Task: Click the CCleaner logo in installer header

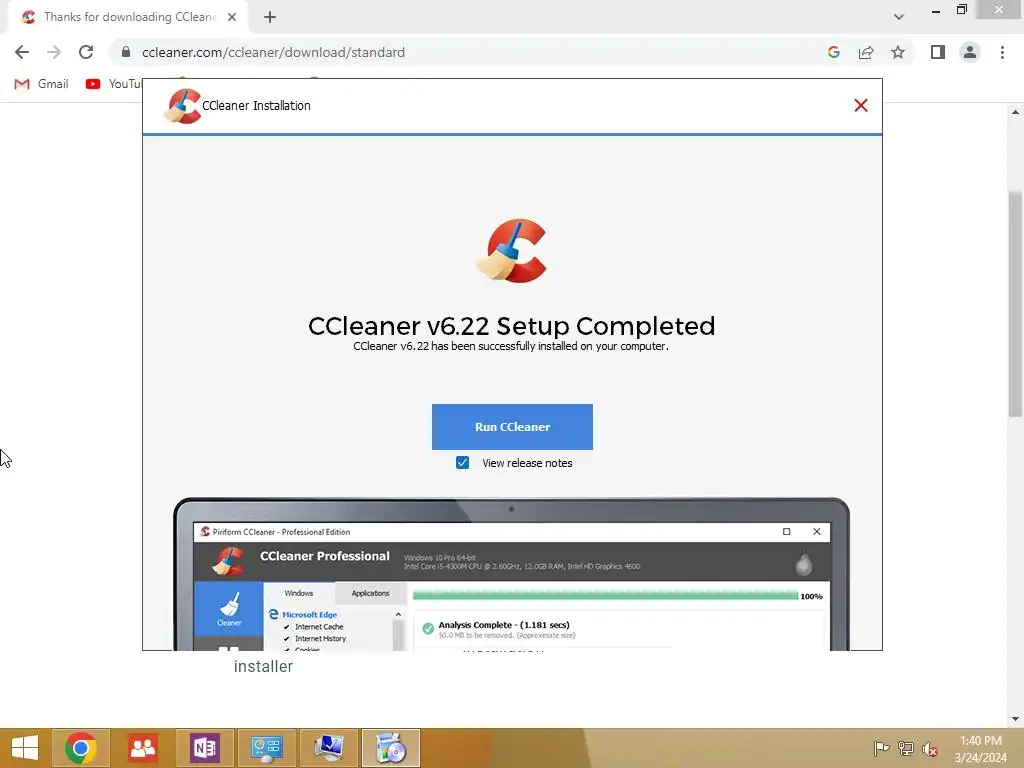Action: [x=182, y=106]
